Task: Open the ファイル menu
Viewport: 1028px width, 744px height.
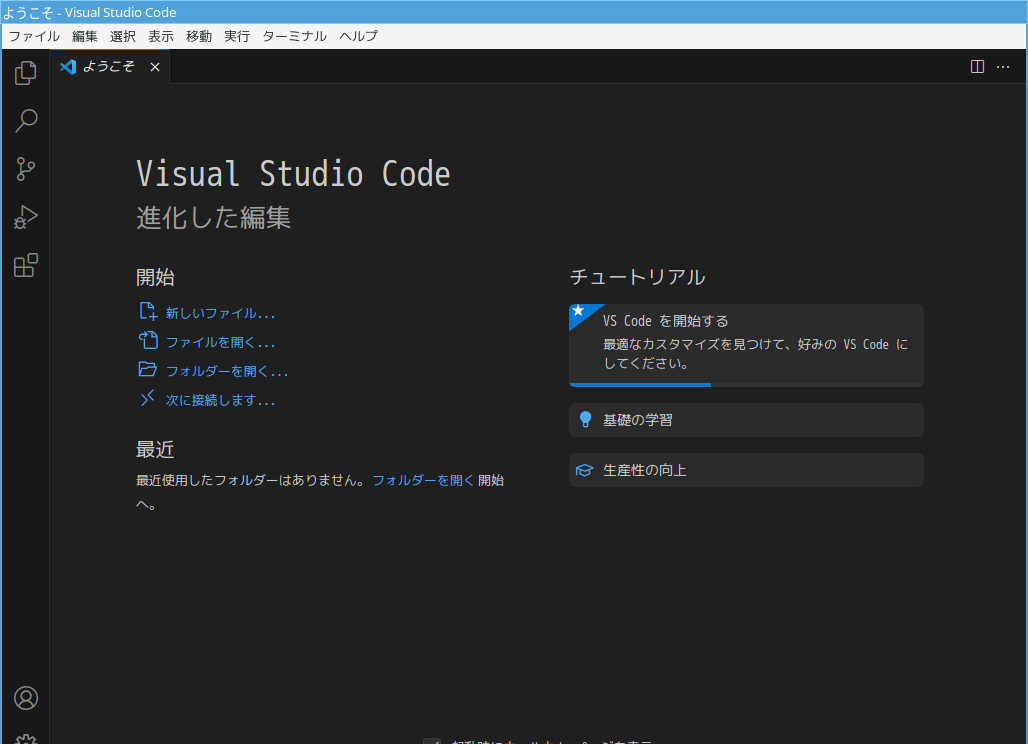Action: pyautogui.click(x=34, y=36)
